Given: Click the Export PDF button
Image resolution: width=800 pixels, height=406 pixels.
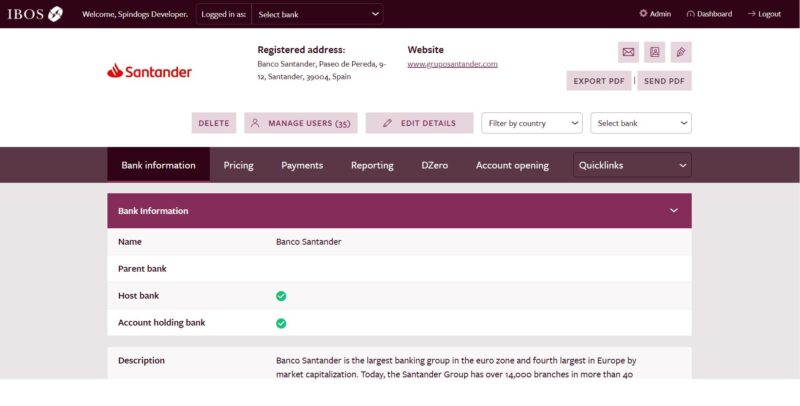Looking at the screenshot, I should [x=598, y=81].
